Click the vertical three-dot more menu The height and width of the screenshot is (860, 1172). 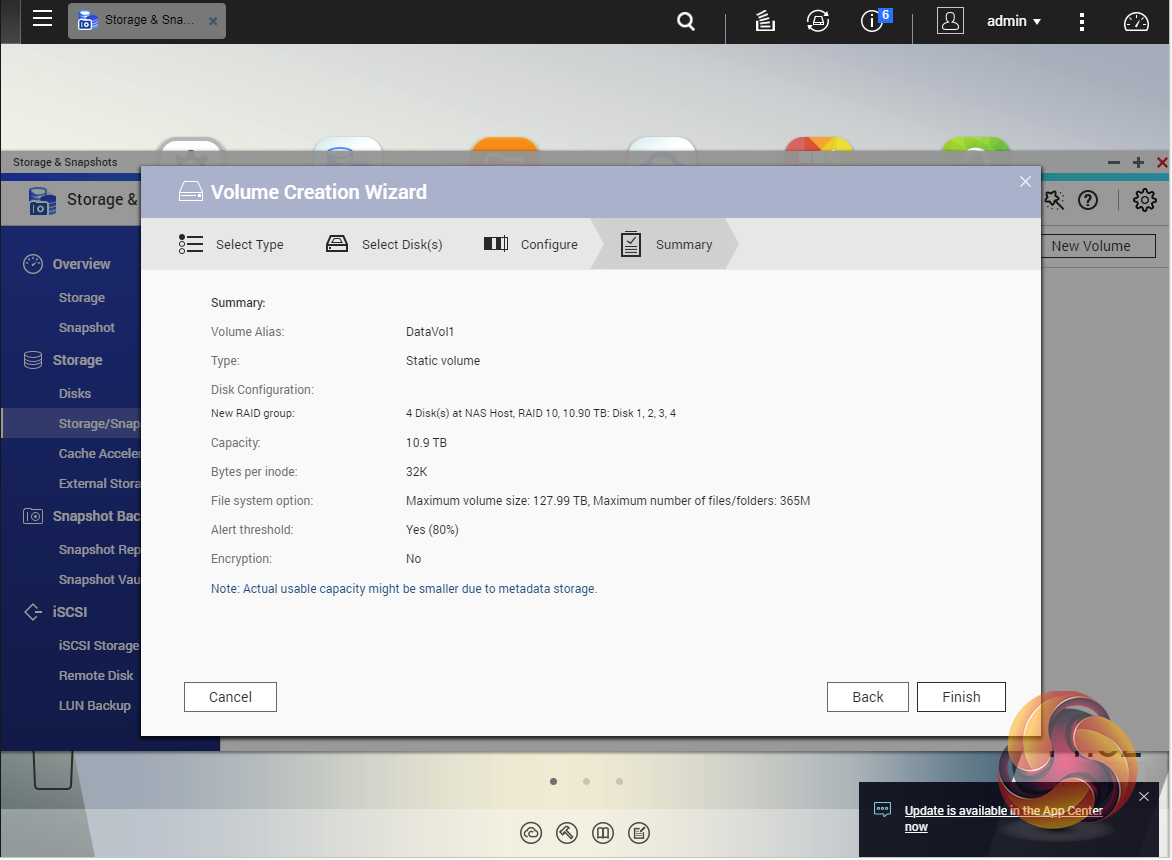coord(1082,21)
